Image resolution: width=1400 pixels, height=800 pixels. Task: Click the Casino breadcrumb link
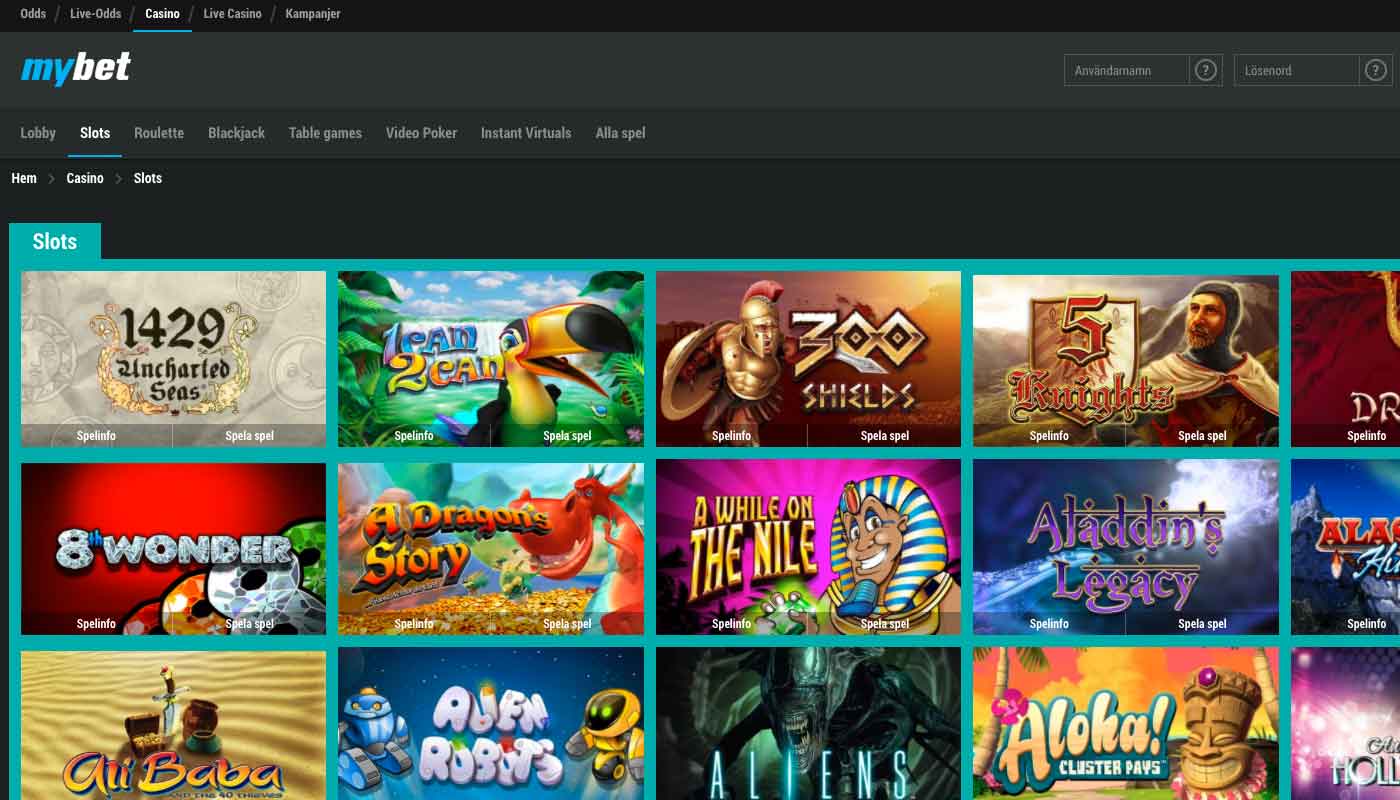(x=85, y=178)
